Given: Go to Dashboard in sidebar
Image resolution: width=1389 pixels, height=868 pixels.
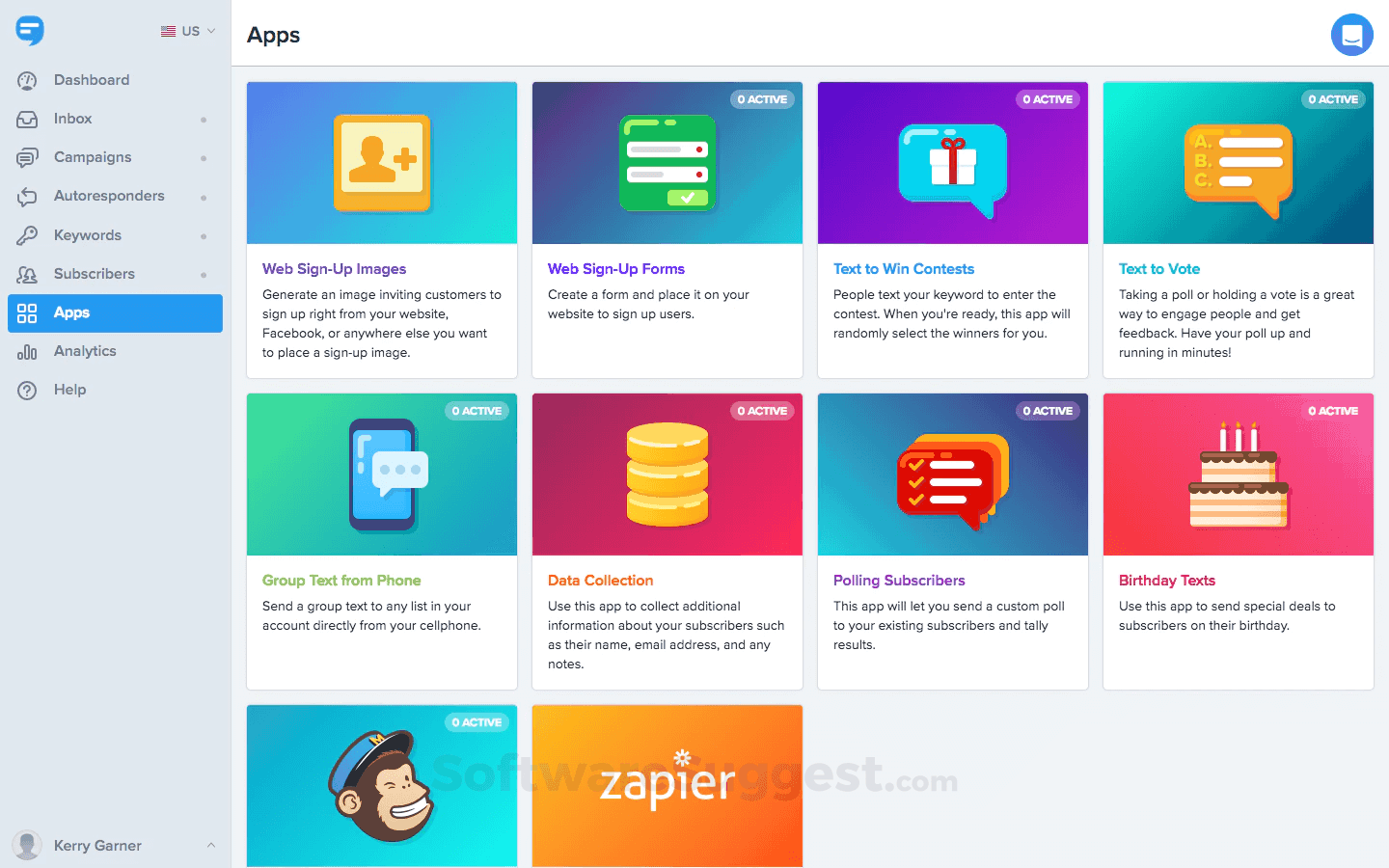Looking at the screenshot, I should point(92,80).
